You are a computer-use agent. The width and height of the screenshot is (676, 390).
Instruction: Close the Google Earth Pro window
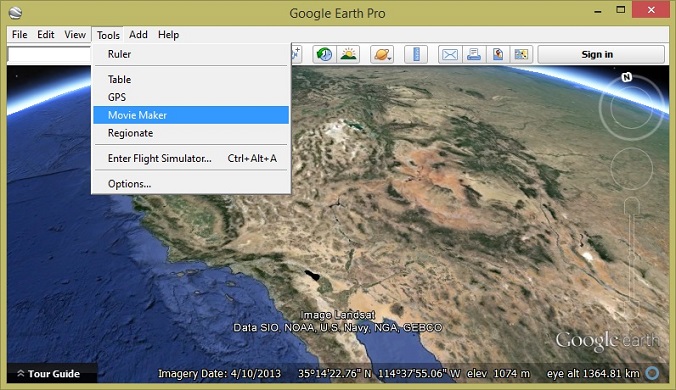point(651,9)
